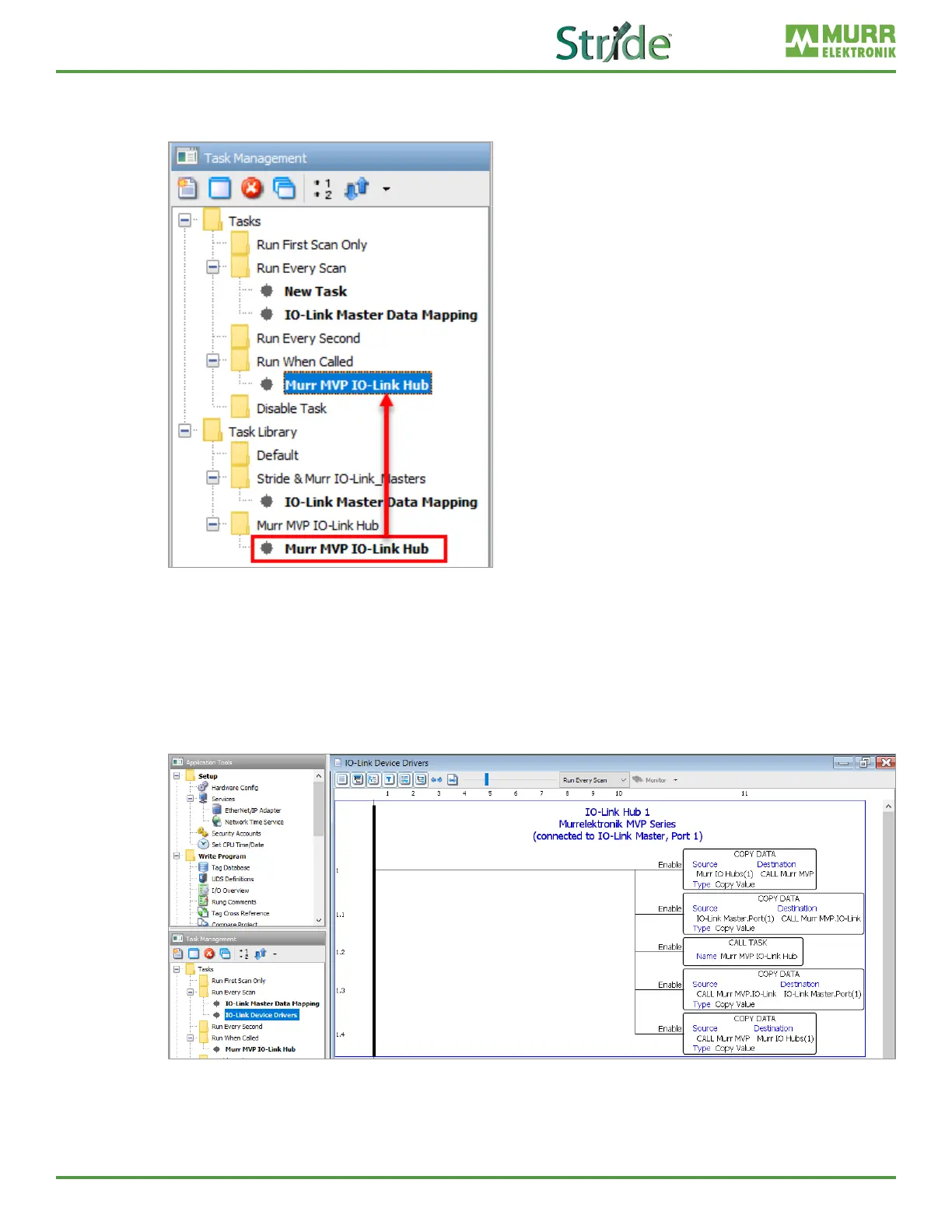
Task: Click the ladder editor zoom slider handle
Action: click(x=486, y=779)
